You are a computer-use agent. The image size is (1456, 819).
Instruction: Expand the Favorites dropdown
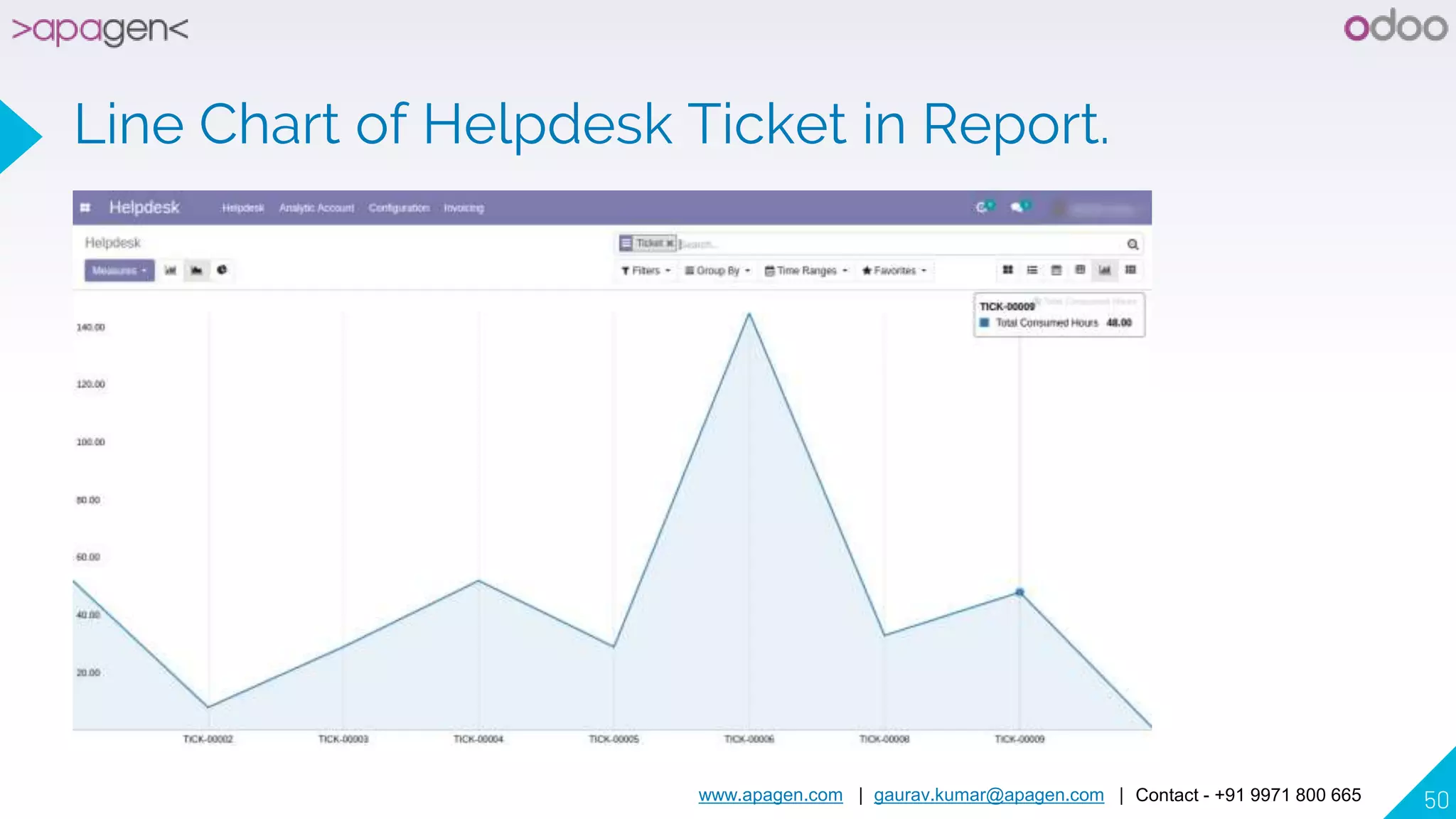tap(894, 271)
